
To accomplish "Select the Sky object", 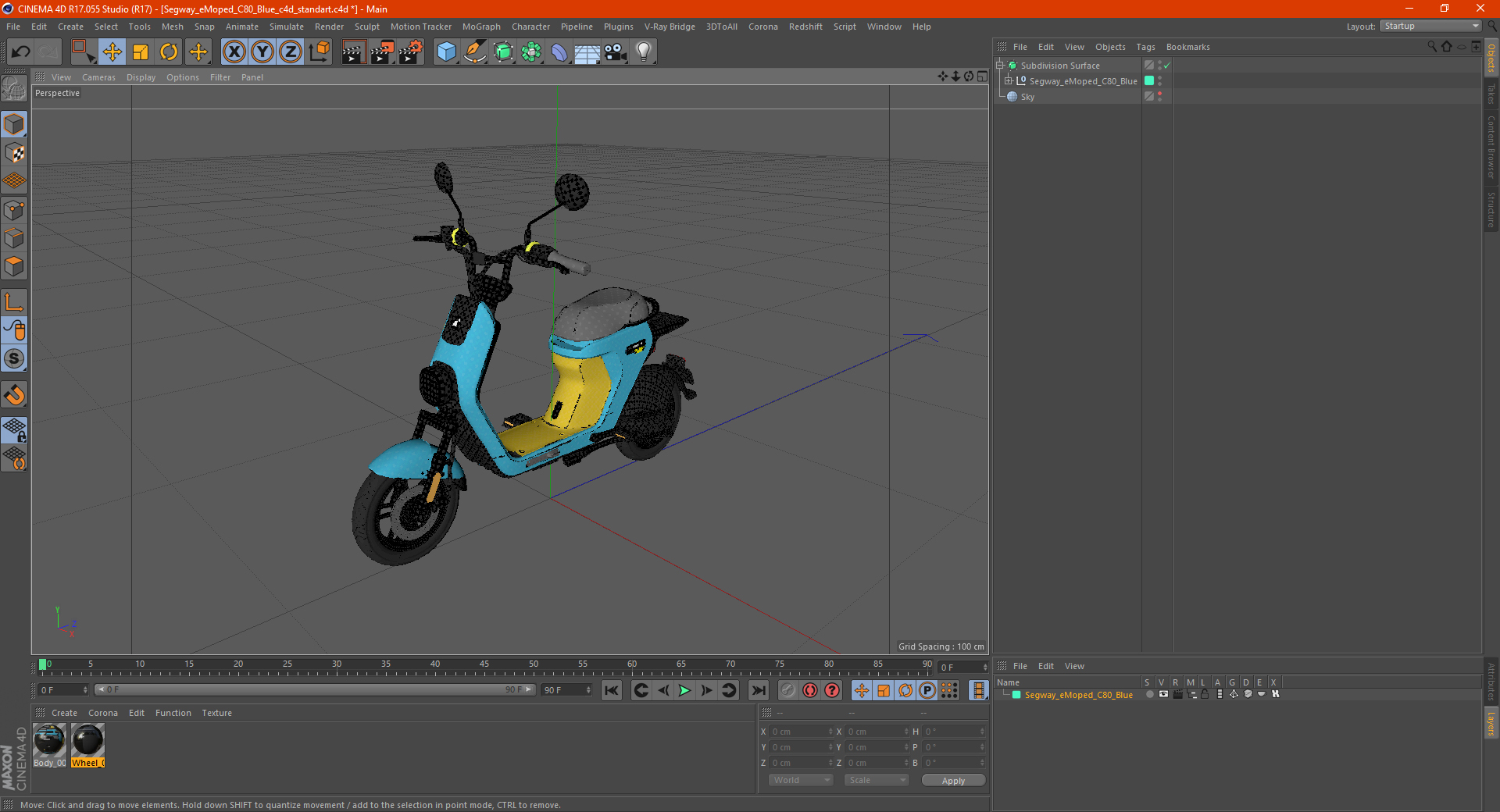I will 1027,97.
